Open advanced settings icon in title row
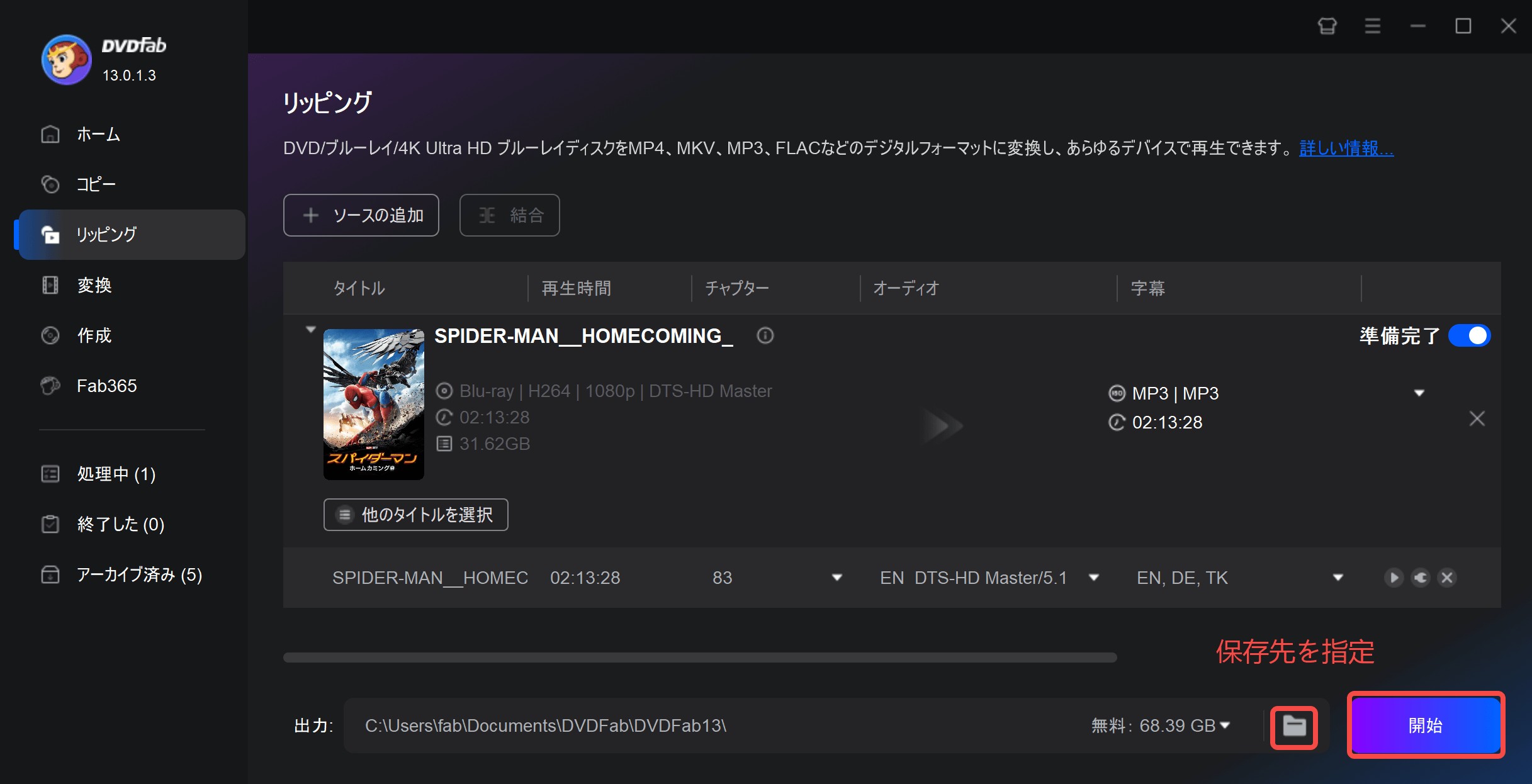The height and width of the screenshot is (784, 1532). pos(1421,578)
